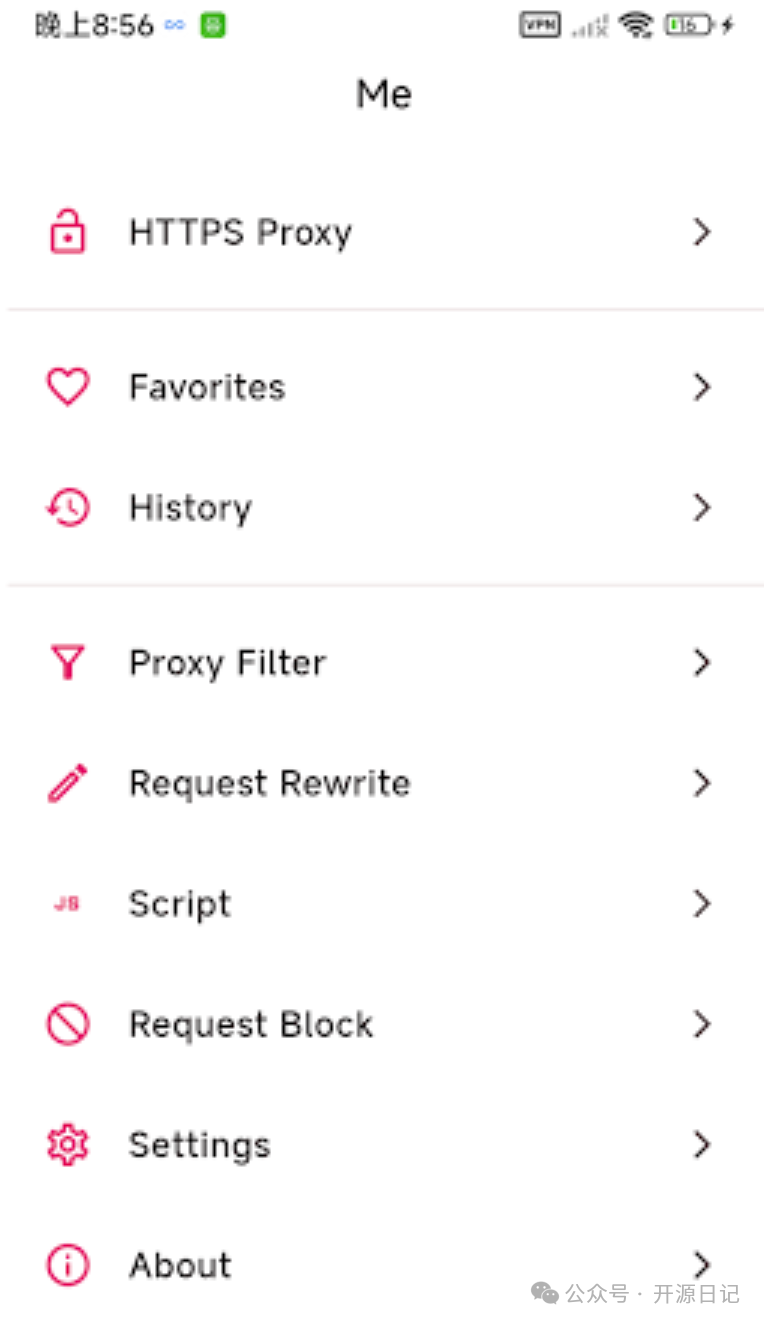
Task: Expand HTTPS Proxy using its chevron
Action: 702,232
